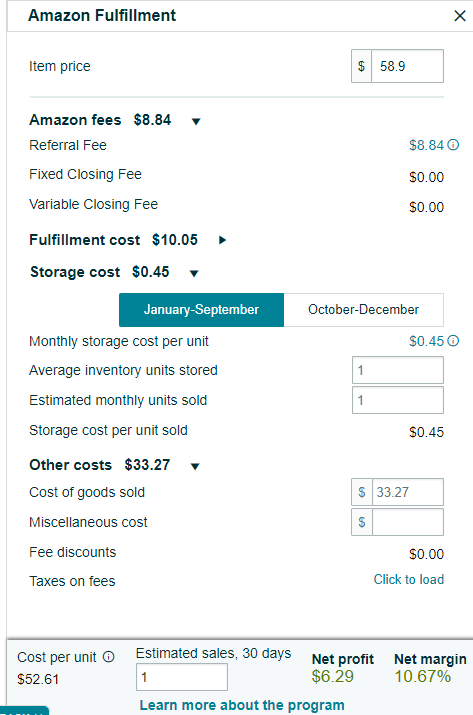This screenshot has height=715, width=473.
Task: Close the Amazon Fulfillment panel
Action: point(460,16)
